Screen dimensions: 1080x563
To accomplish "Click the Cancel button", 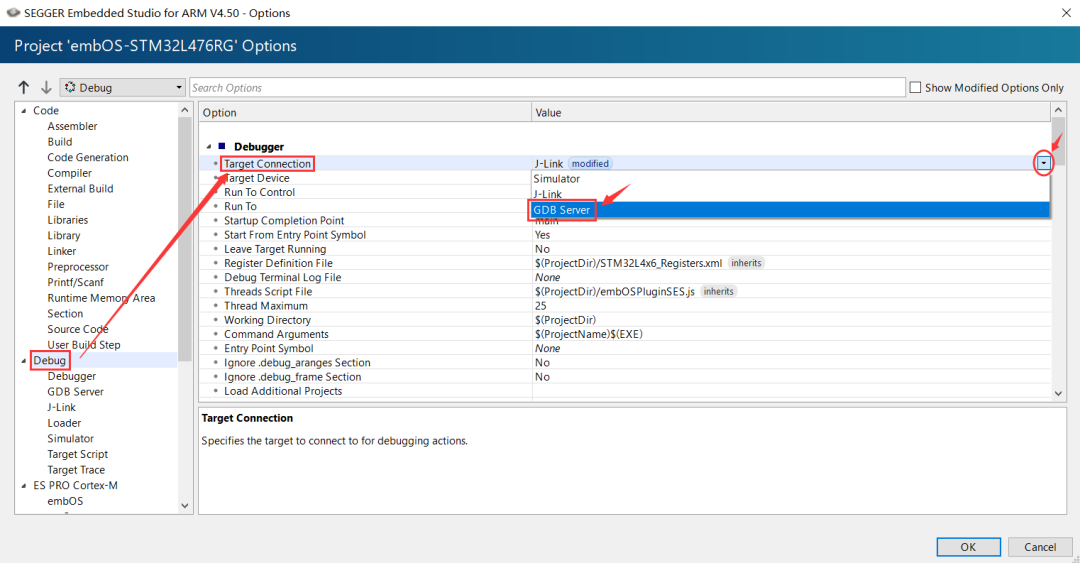I will pos(1040,546).
